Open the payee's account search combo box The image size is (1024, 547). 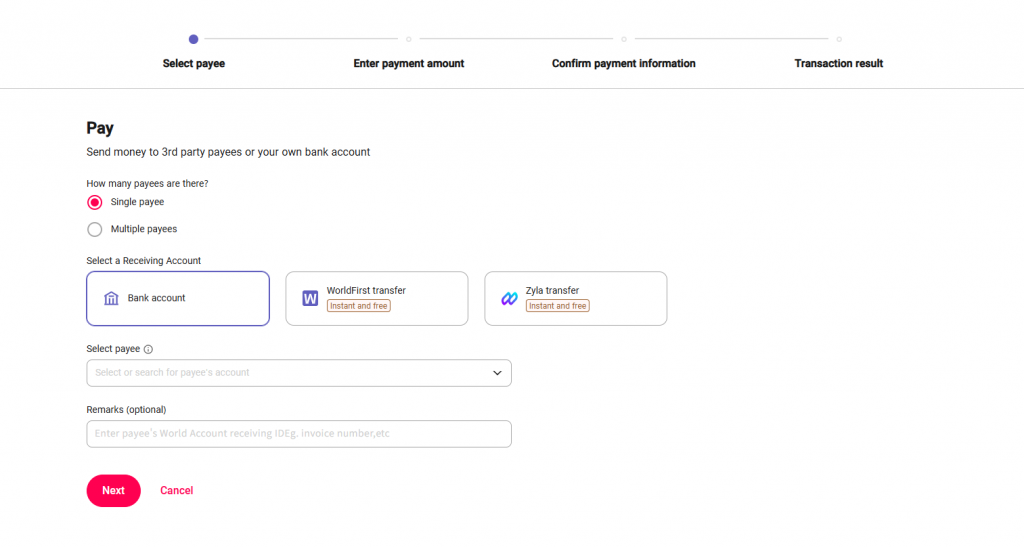tap(299, 373)
